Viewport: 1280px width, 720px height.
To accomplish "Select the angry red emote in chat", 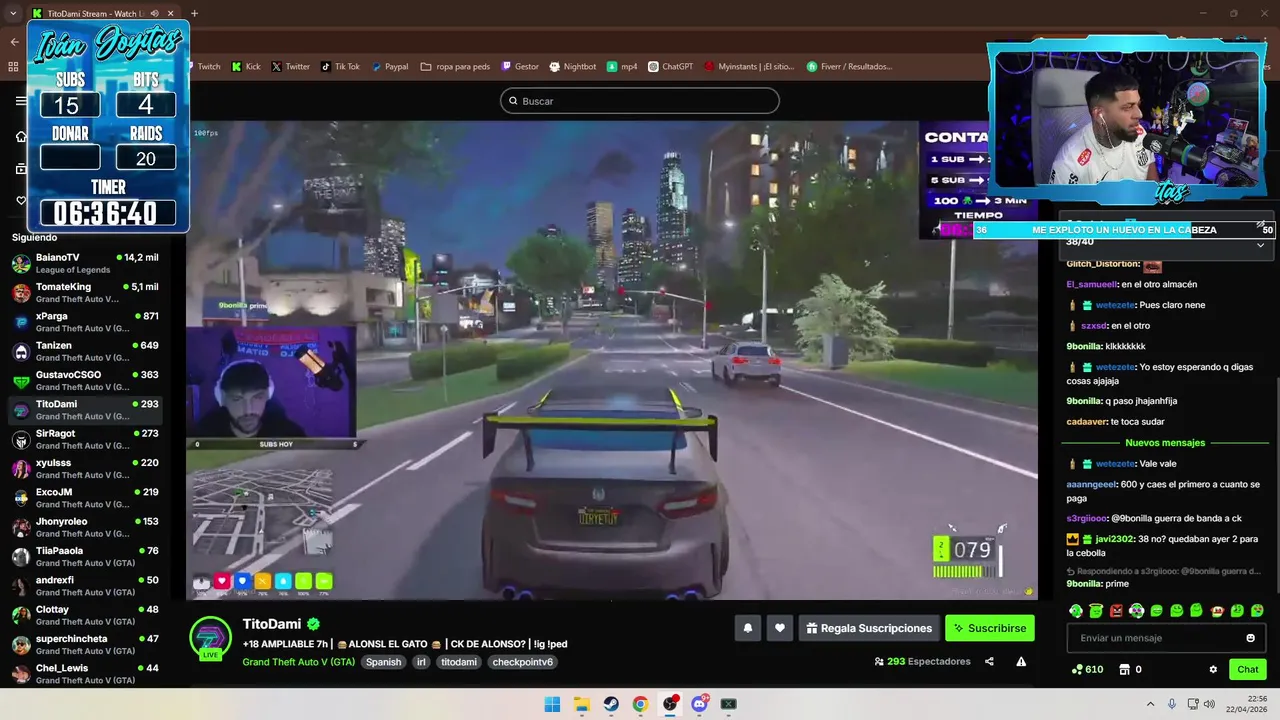I will [x=1116, y=611].
